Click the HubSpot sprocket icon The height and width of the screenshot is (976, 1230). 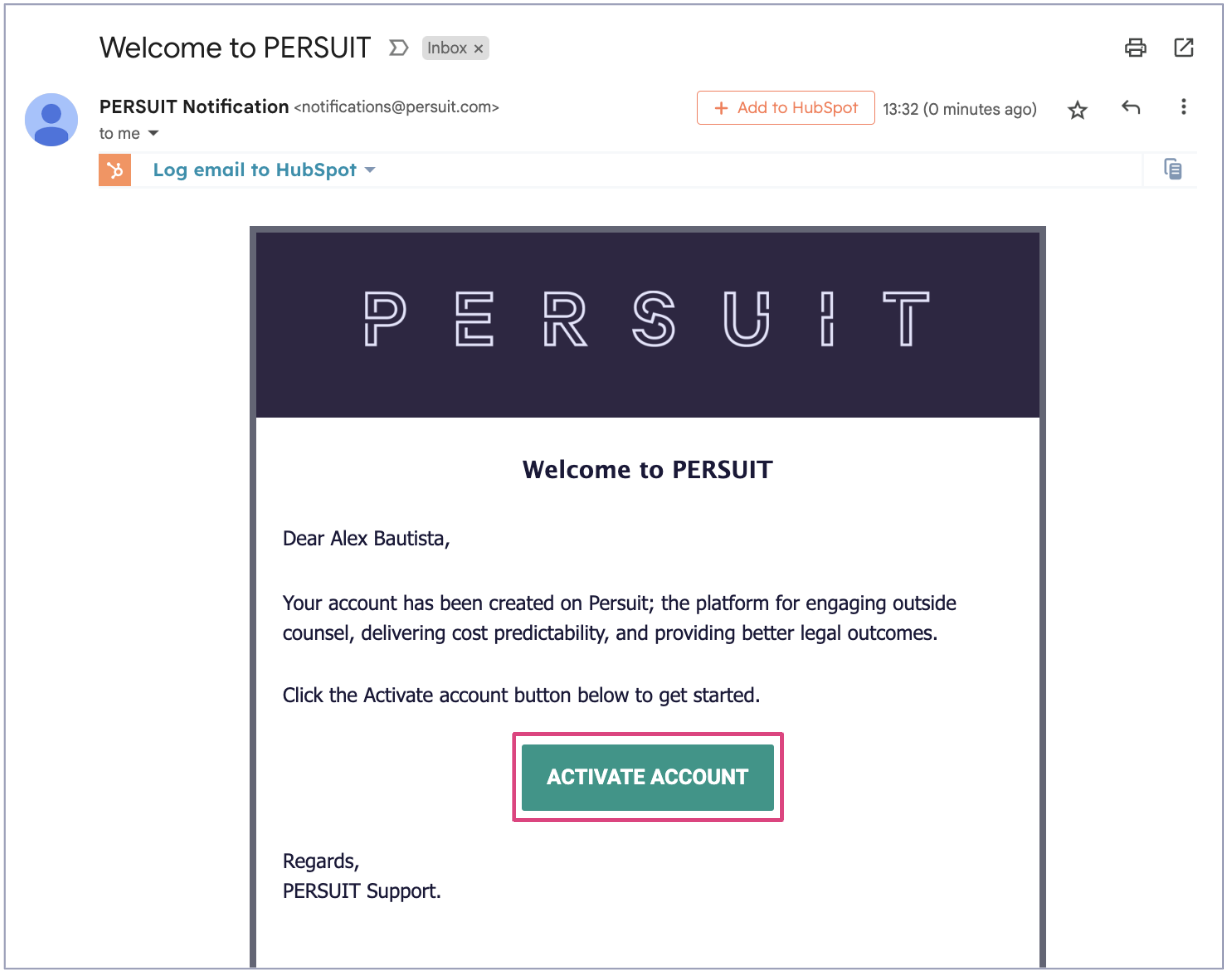115,170
